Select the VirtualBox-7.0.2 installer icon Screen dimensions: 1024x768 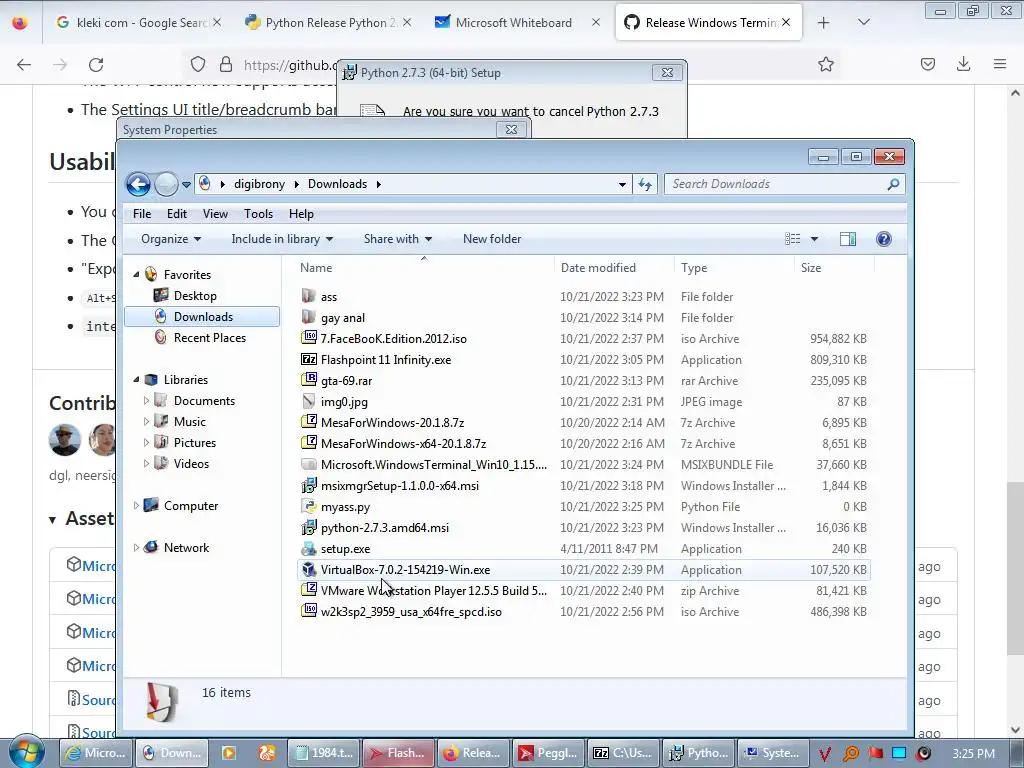point(309,569)
